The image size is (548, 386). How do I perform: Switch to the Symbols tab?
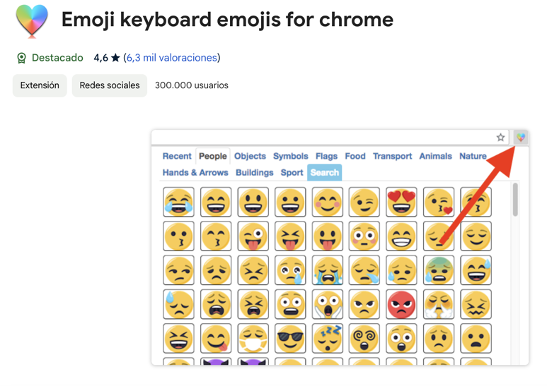pos(290,156)
